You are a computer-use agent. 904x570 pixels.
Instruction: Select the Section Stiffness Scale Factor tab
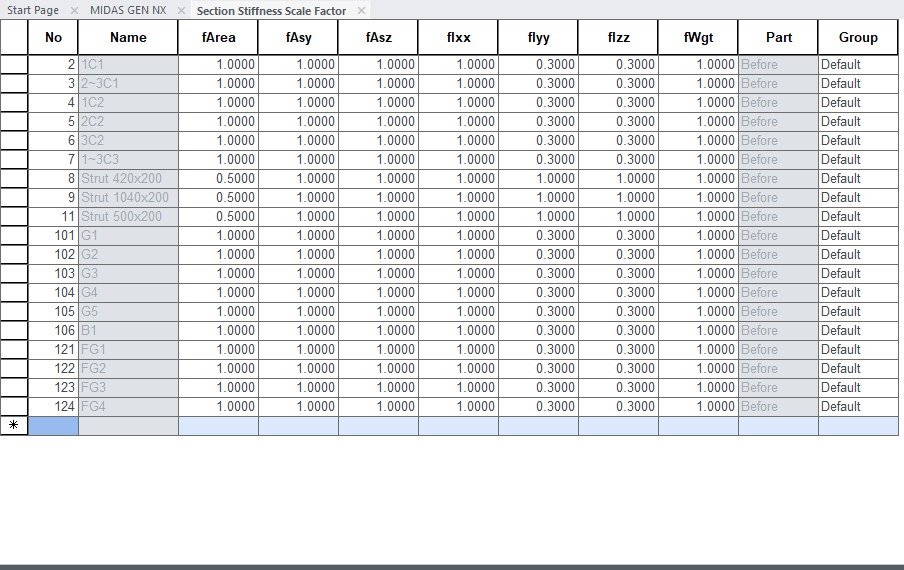(271, 10)
